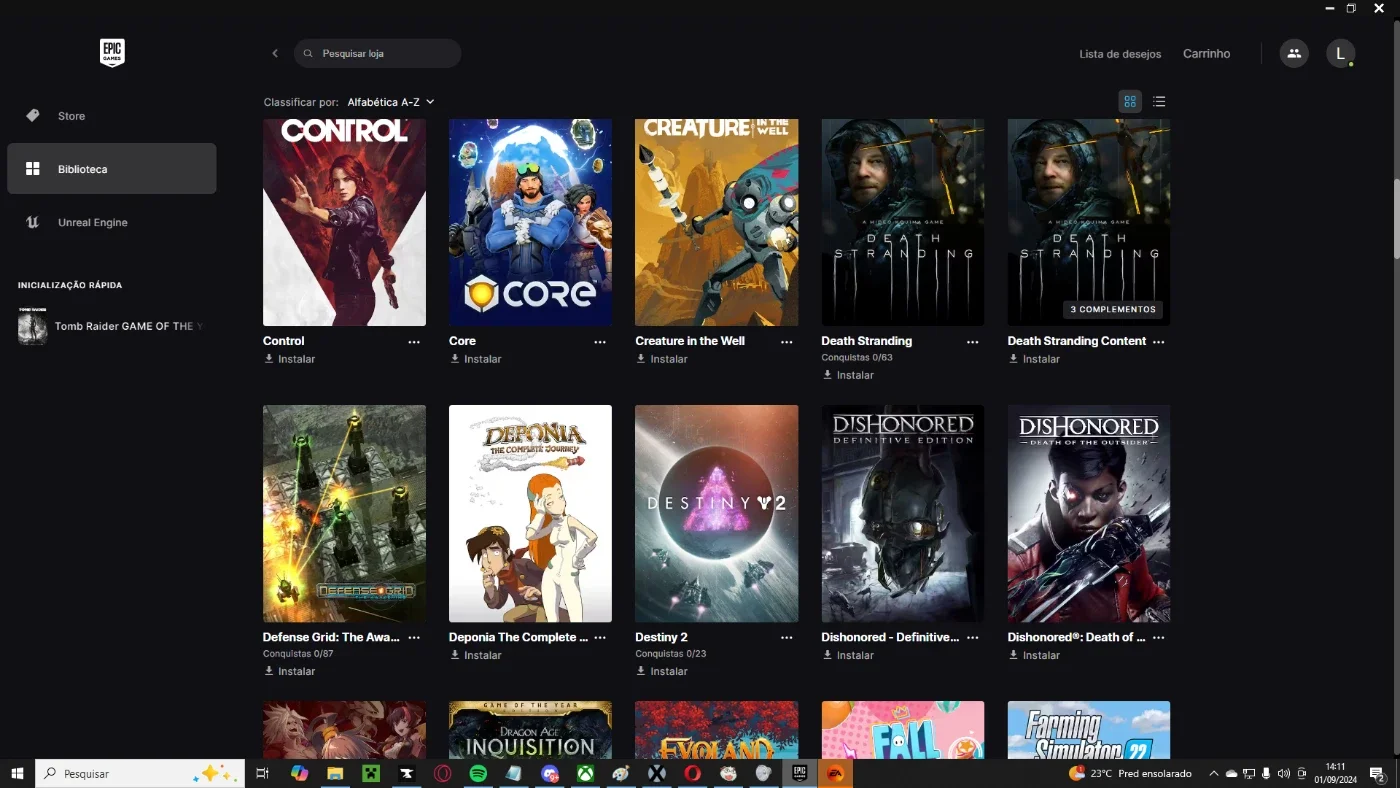
Task: Install Control
Action: pyautogui.click(x=290, y=359)
